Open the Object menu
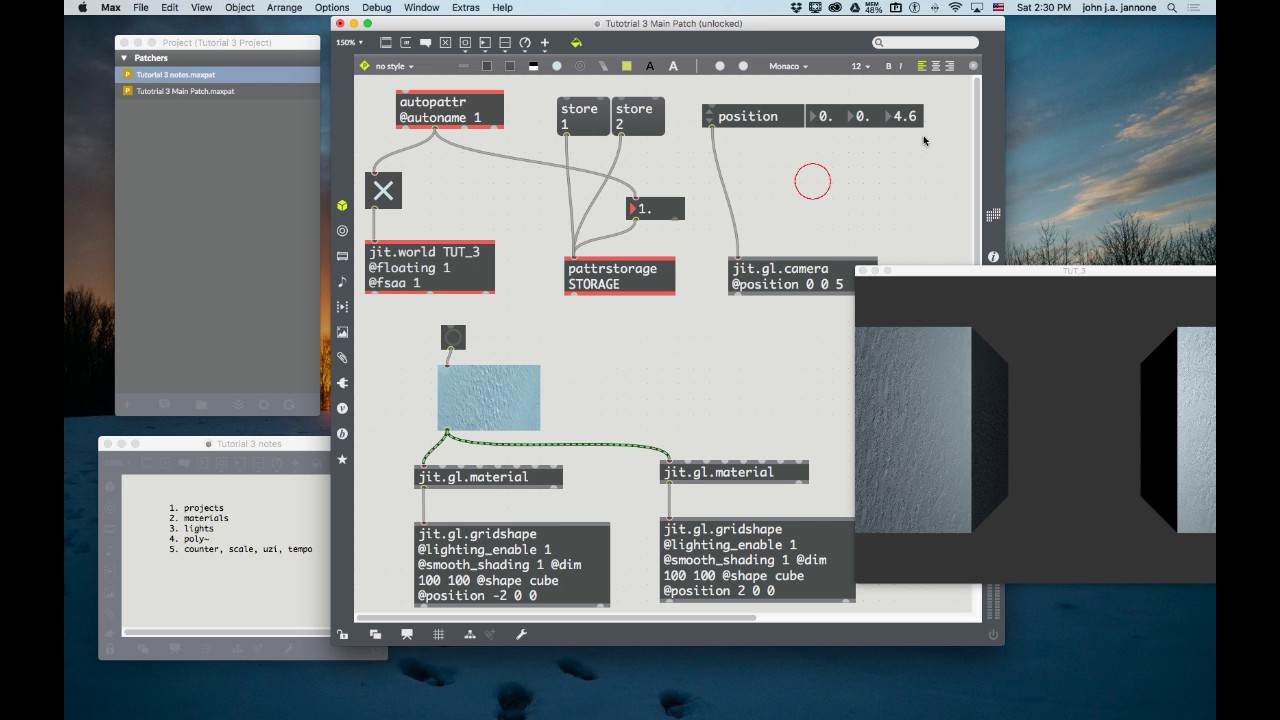 point(240,7)
